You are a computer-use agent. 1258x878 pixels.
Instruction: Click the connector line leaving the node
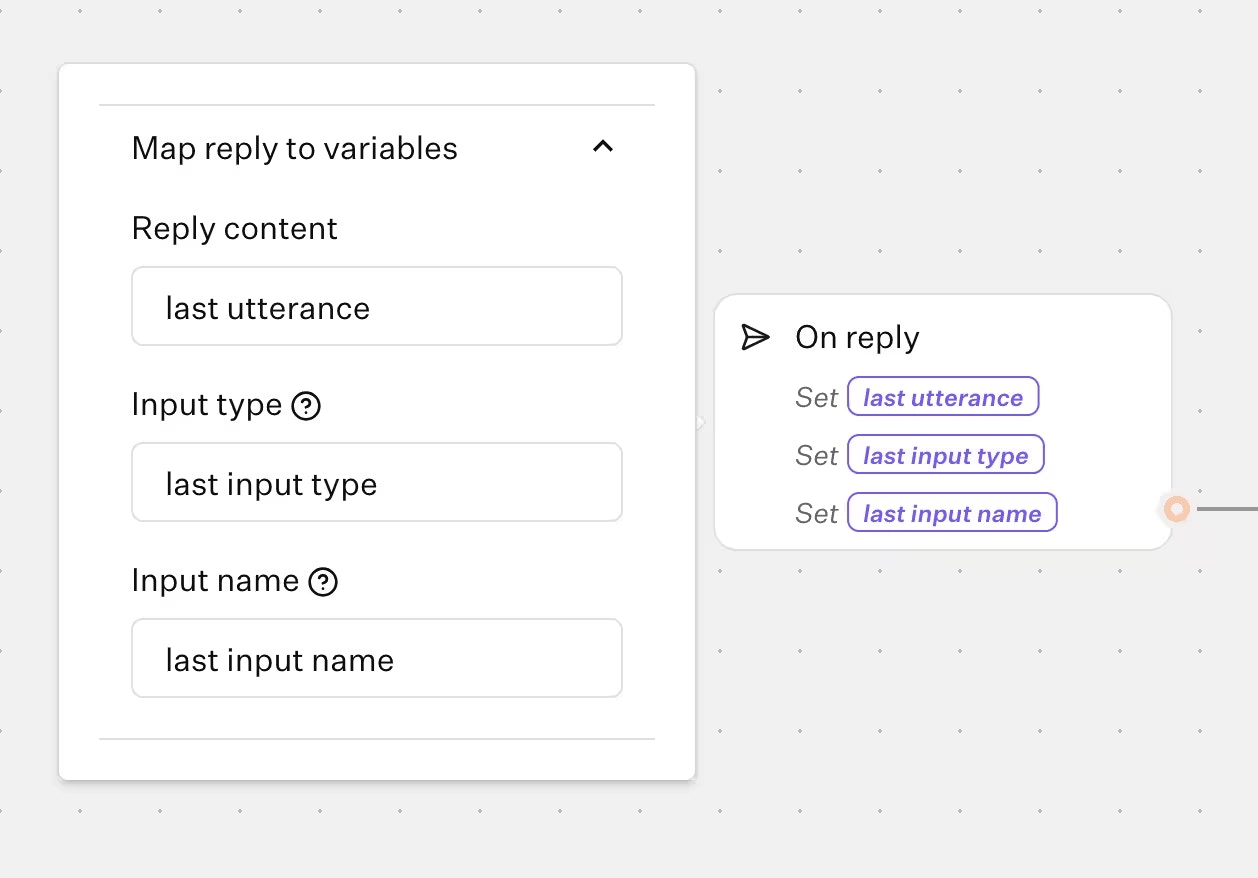tap(1225, 509)
